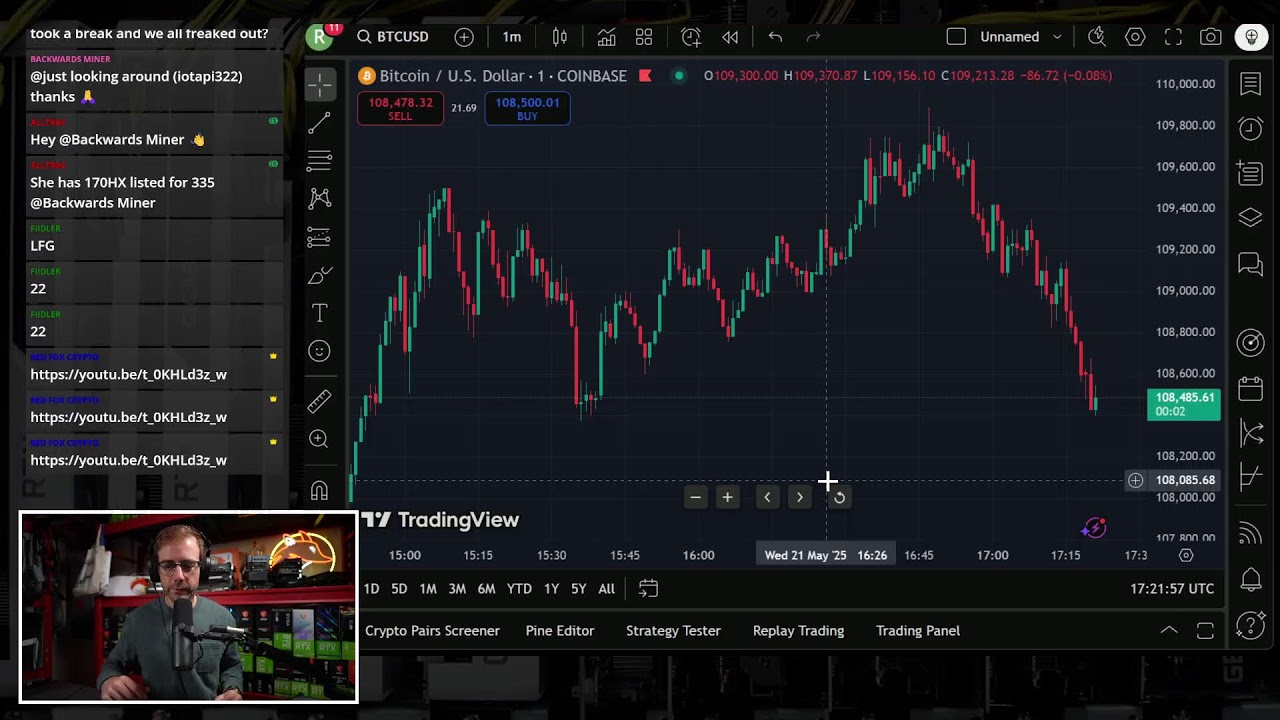The image size is (1280, 720).
Task: Create a new alert from toolbar
Action: [x=691, y=37]
